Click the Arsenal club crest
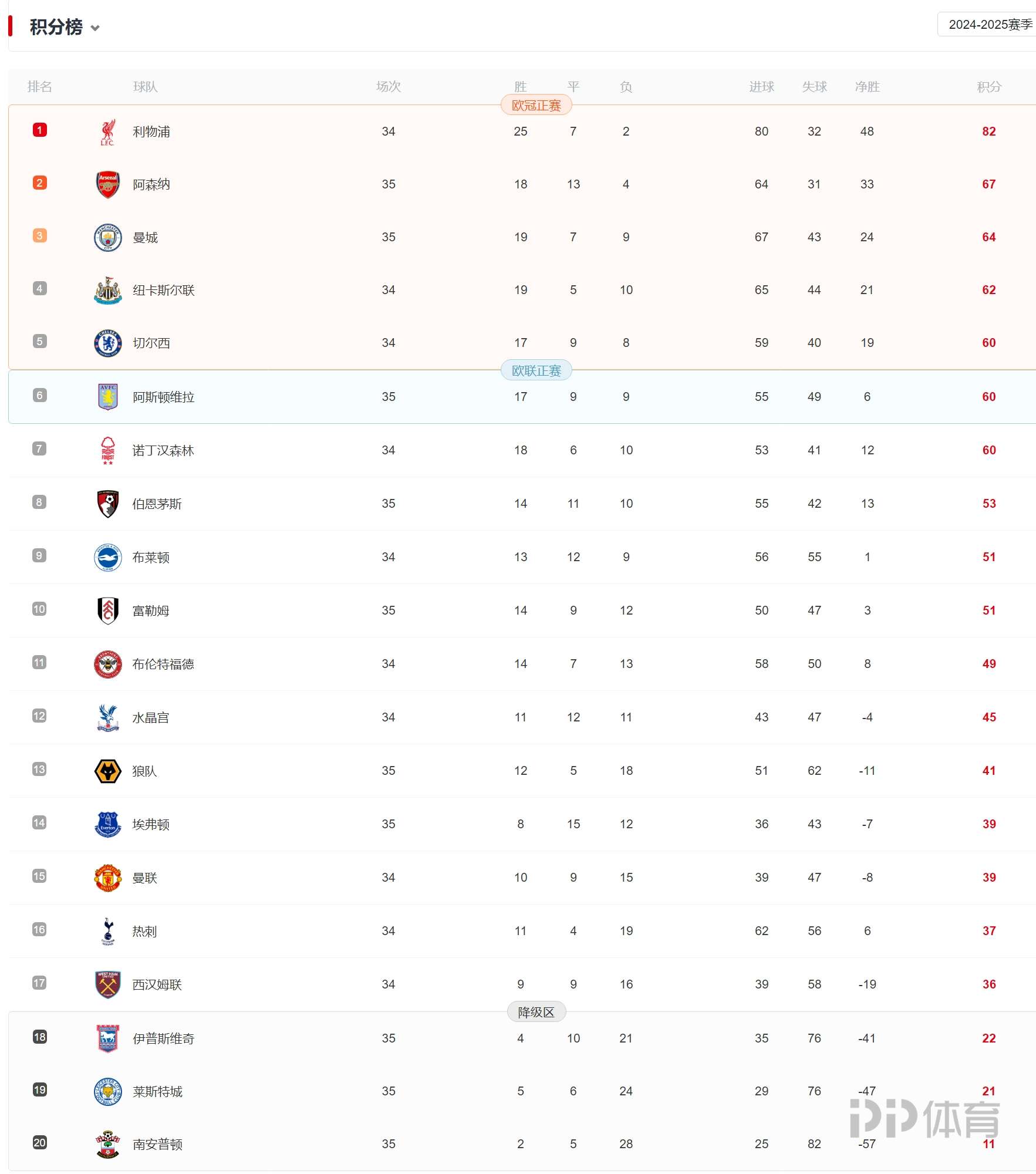1036x1174 pixels. (107, 184)
